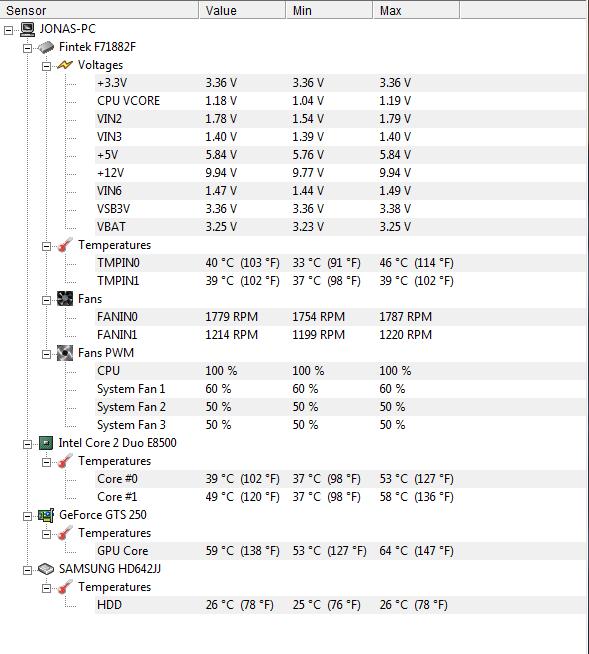Click the Sensor column header
589x654 pixels.
point(99,10)
